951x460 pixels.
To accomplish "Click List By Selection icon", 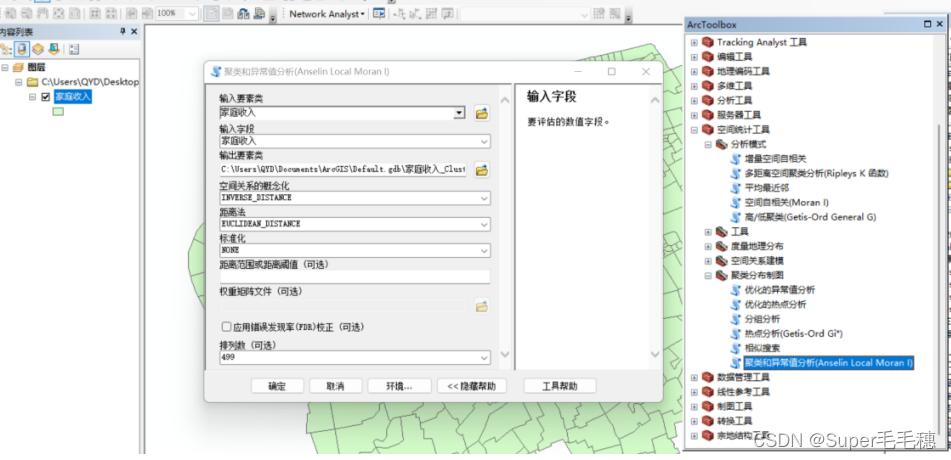I will click(x=53, y=50).
